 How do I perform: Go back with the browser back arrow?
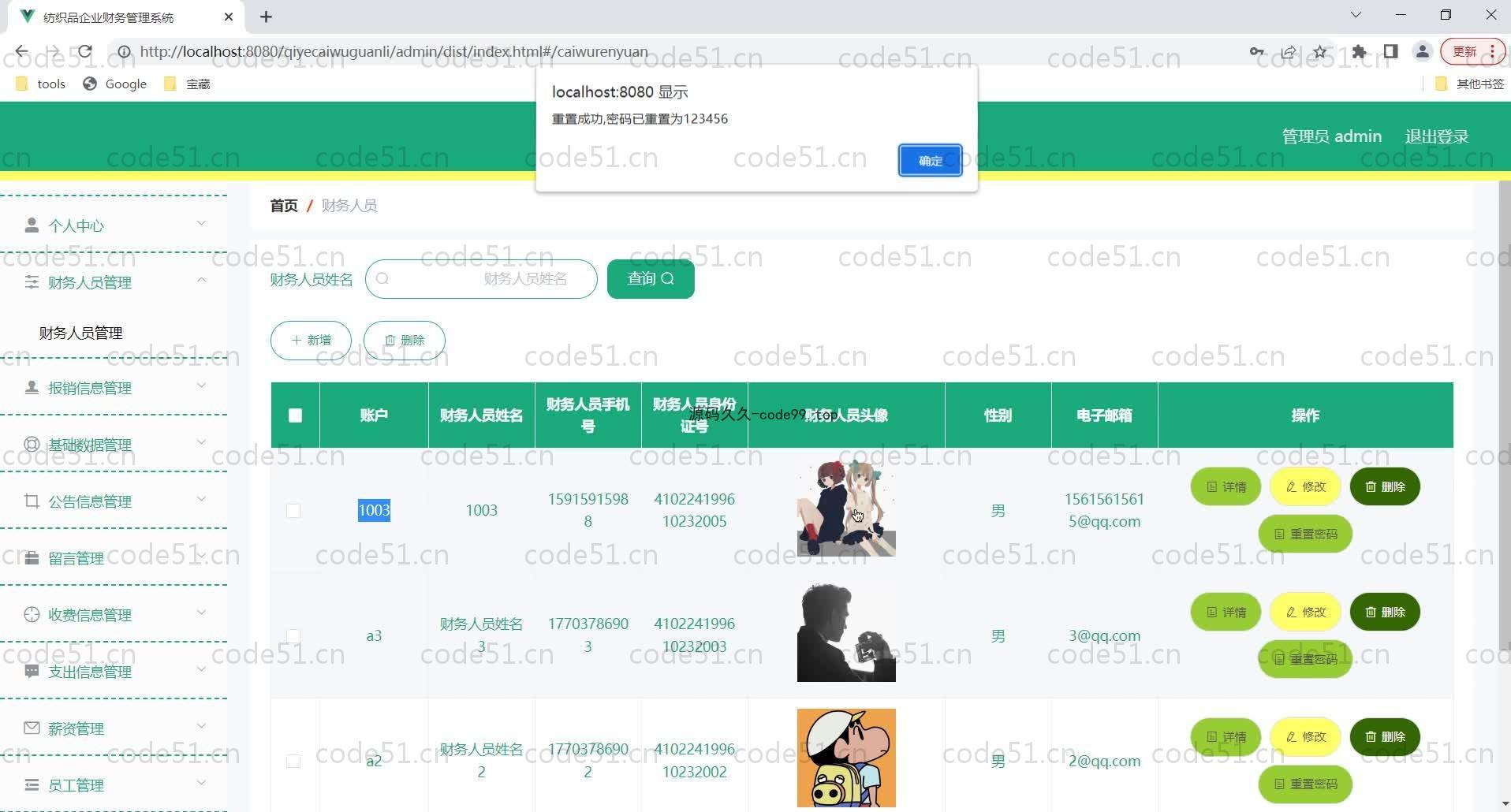click(x=21, y=52)
